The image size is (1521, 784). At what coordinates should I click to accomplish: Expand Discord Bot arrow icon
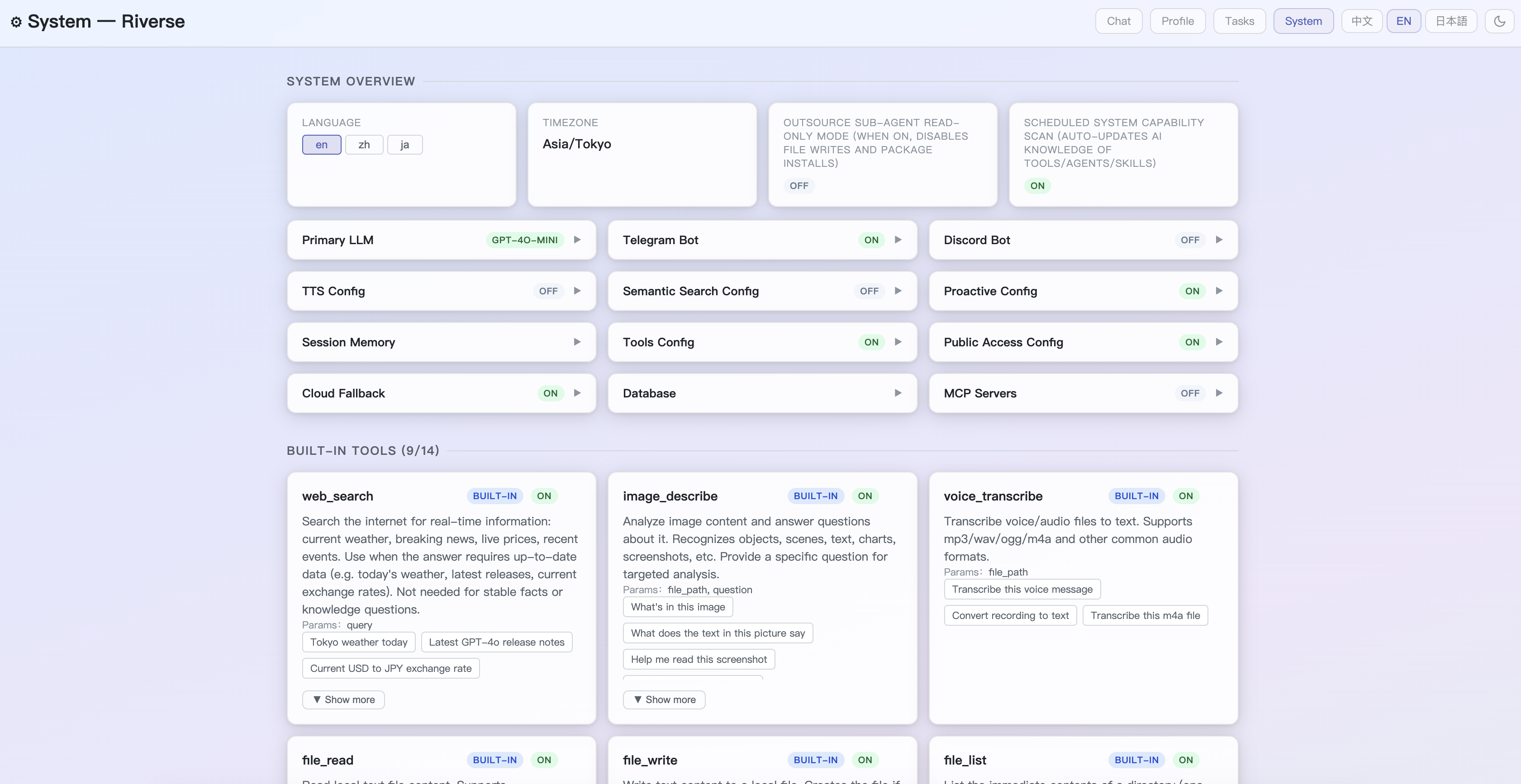pos(1219,240)
